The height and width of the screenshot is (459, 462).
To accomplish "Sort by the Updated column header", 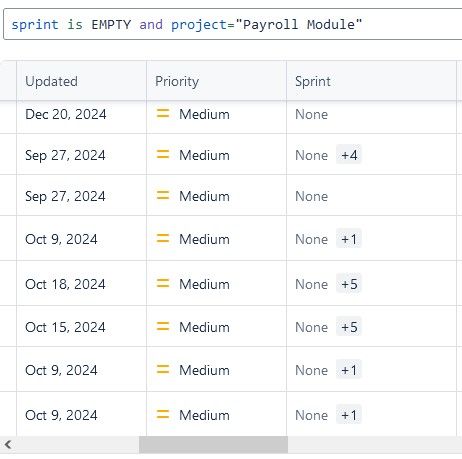I will coord(51,81).
